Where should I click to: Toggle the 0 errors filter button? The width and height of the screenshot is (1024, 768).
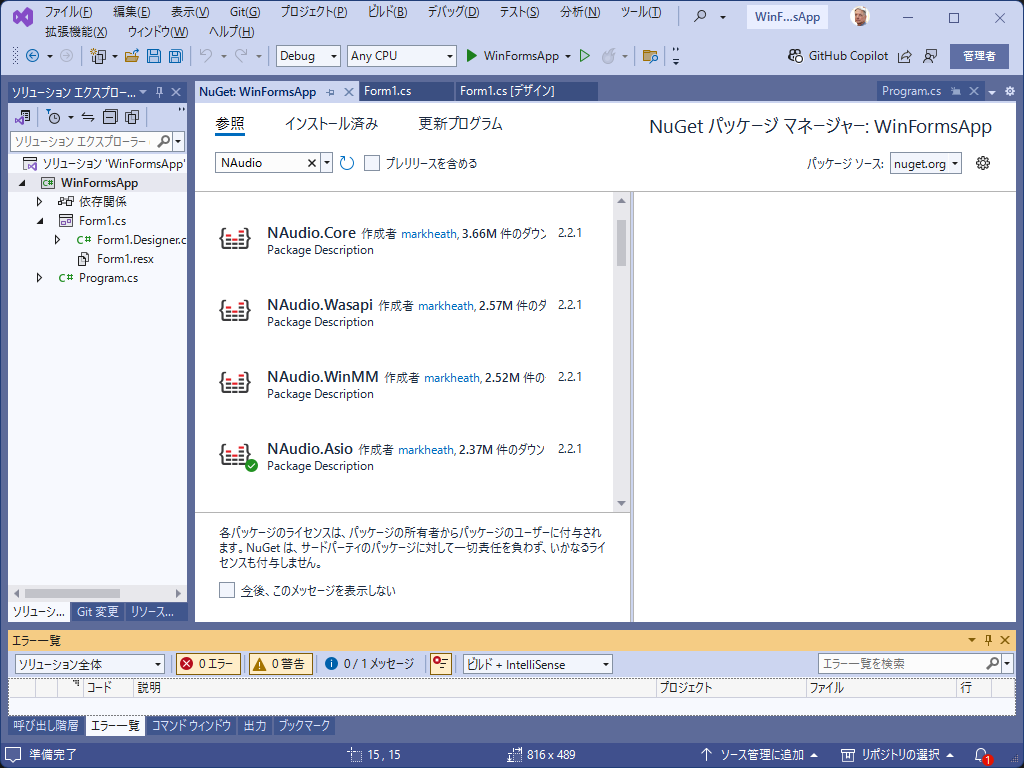208,664
